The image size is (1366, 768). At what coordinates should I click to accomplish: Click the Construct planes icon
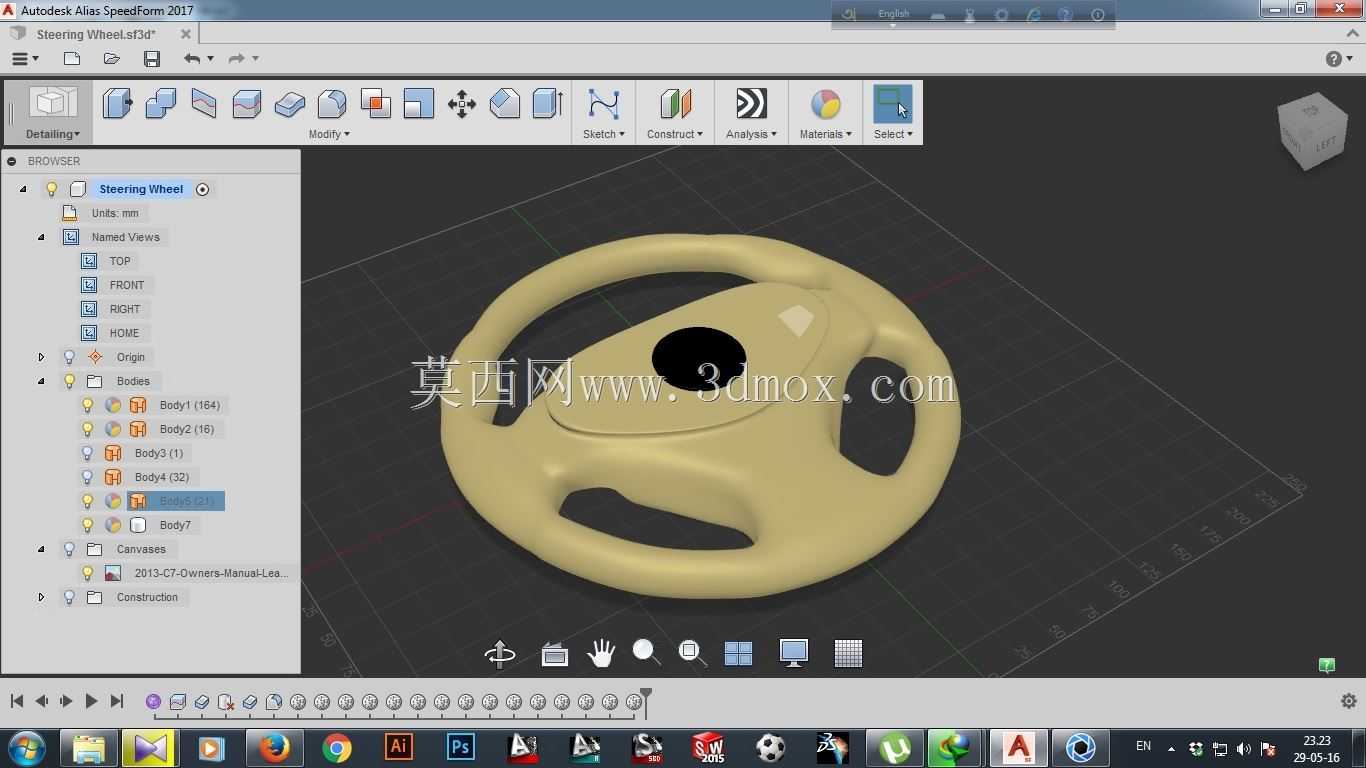click(675, 103)
